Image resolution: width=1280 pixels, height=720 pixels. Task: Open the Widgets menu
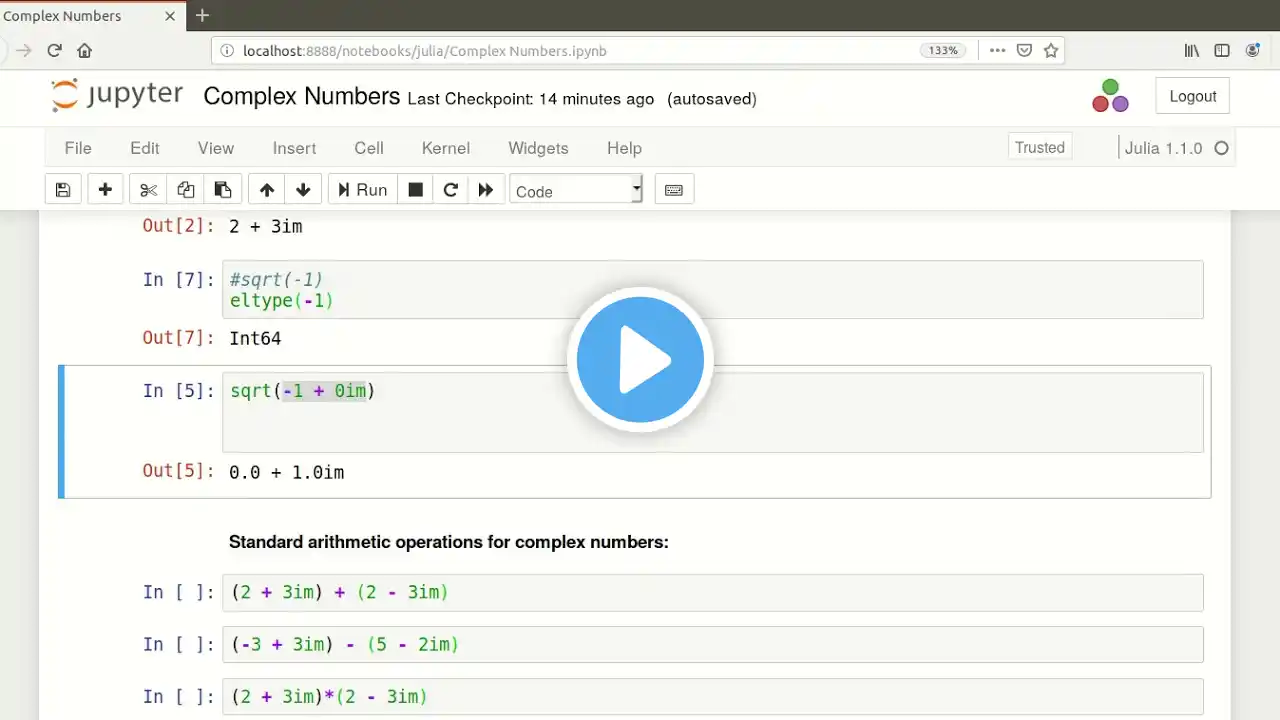pyautogui.click(x=538, y=148)
